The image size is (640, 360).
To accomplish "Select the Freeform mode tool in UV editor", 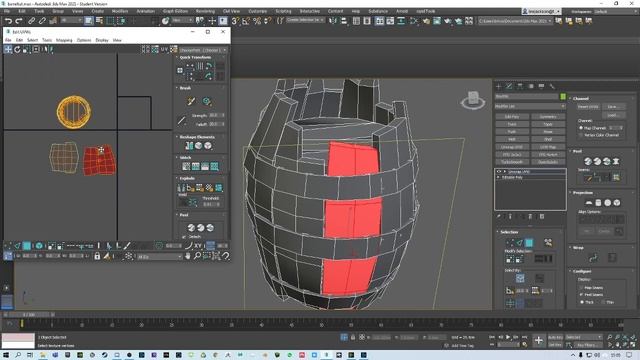I will (x=36, y=49).
